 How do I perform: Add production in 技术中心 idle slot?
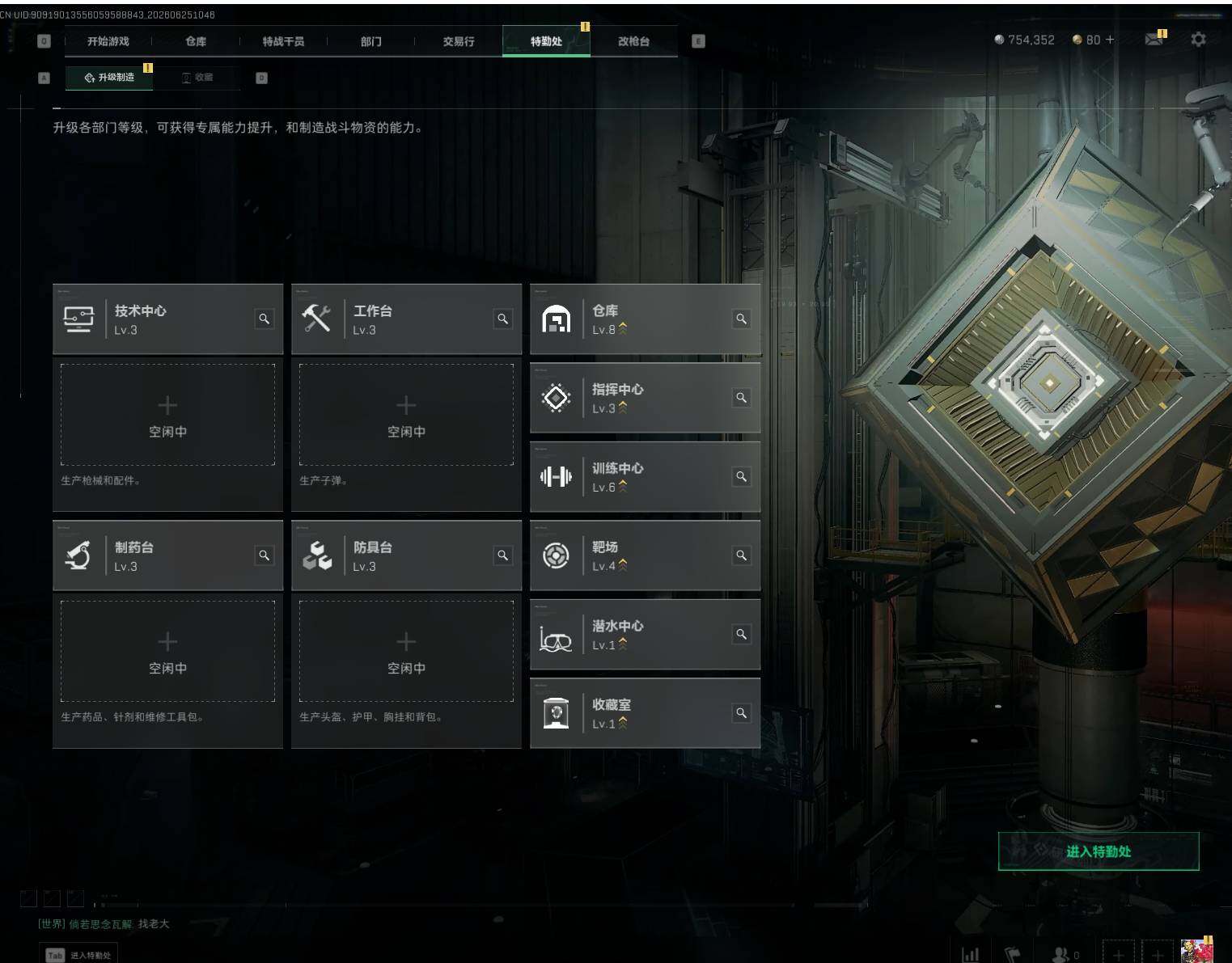coord(167,415)
